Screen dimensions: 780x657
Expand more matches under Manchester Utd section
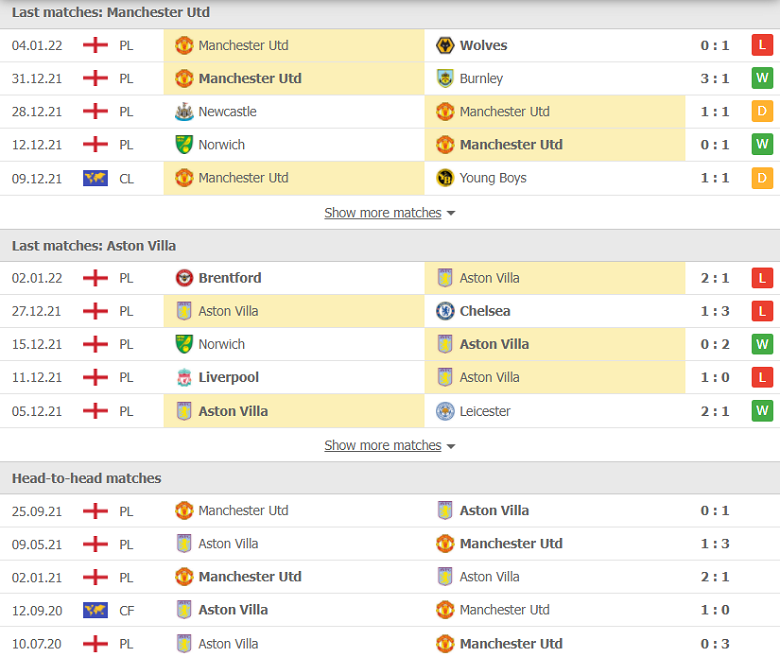click(x=390, y=213)
